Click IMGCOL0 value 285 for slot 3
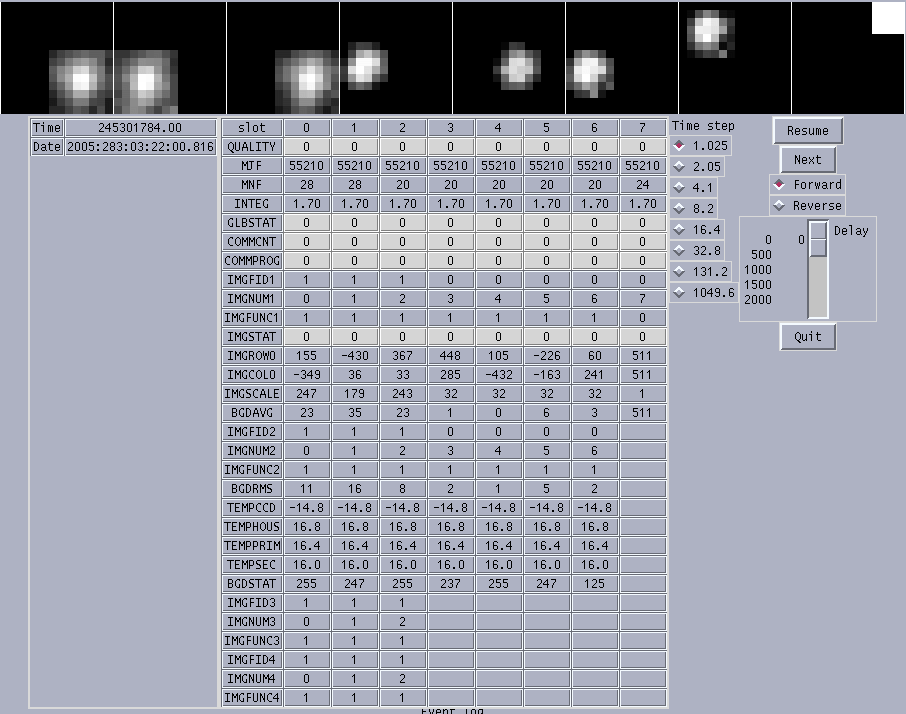This screenshot has width=906, height=714. click(451, 375)
